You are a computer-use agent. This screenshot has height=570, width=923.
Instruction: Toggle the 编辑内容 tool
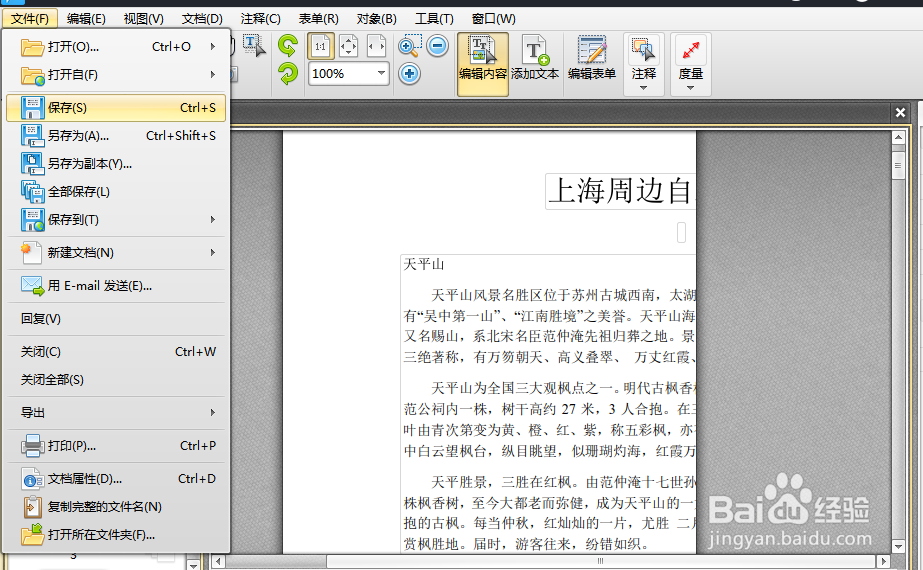(483, 64)
